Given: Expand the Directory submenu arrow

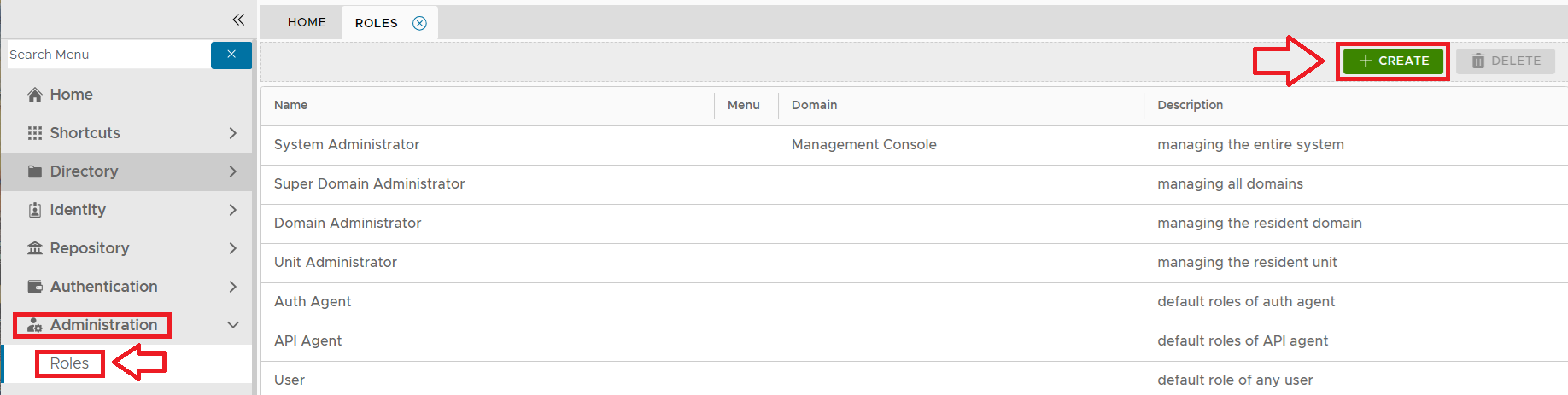Looking at the screenshot, I should pyautogui.click(x=233, y=171).
